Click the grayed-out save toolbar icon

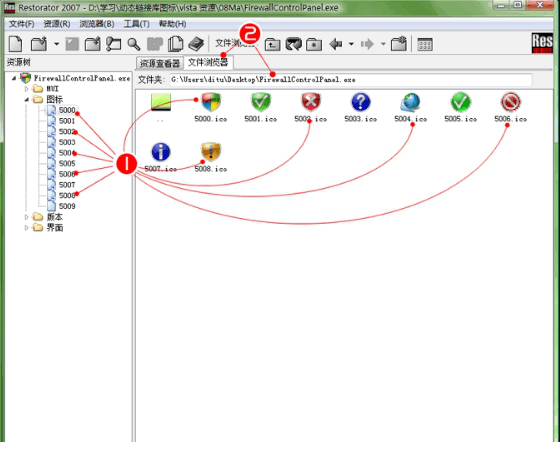pos(72,44)
